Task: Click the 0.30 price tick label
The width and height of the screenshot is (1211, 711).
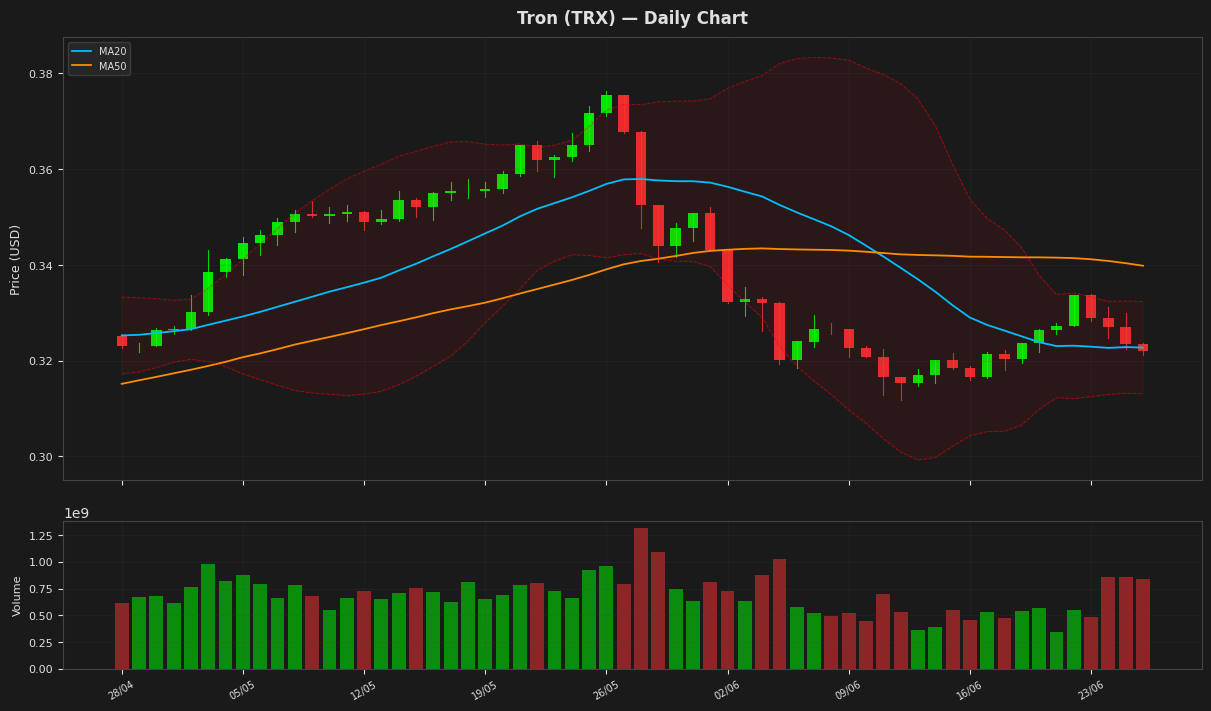Action: [42, 457]
